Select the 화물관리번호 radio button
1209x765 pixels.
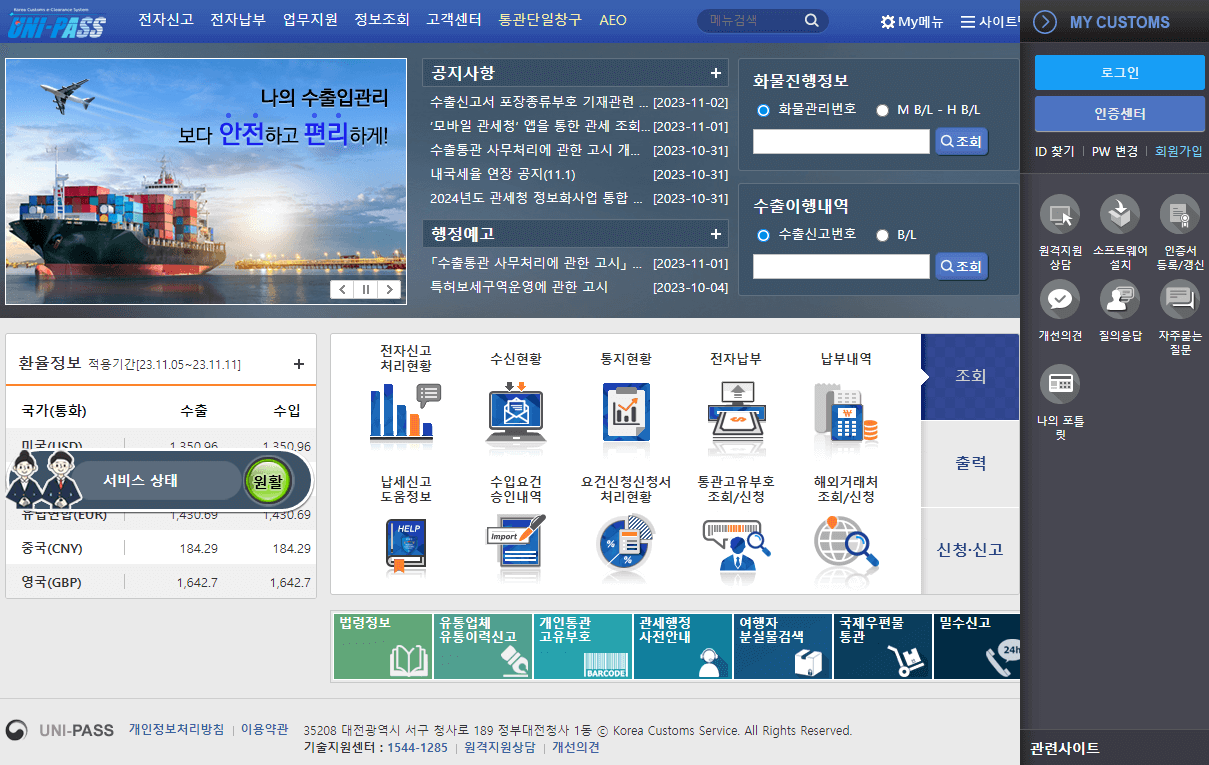[x=762, y=111]
